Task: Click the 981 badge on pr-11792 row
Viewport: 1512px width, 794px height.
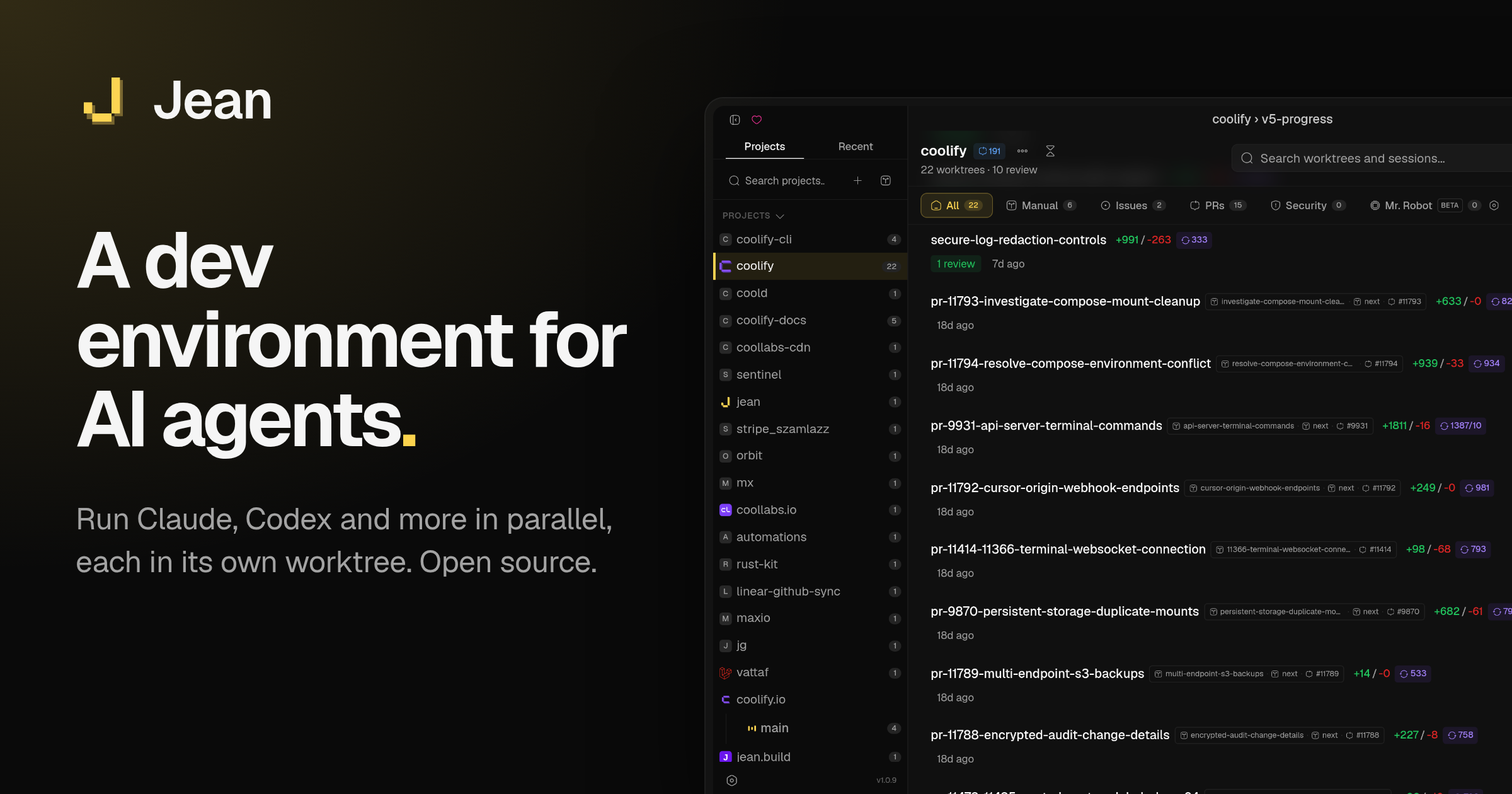Action: (x=1477, y=488)
